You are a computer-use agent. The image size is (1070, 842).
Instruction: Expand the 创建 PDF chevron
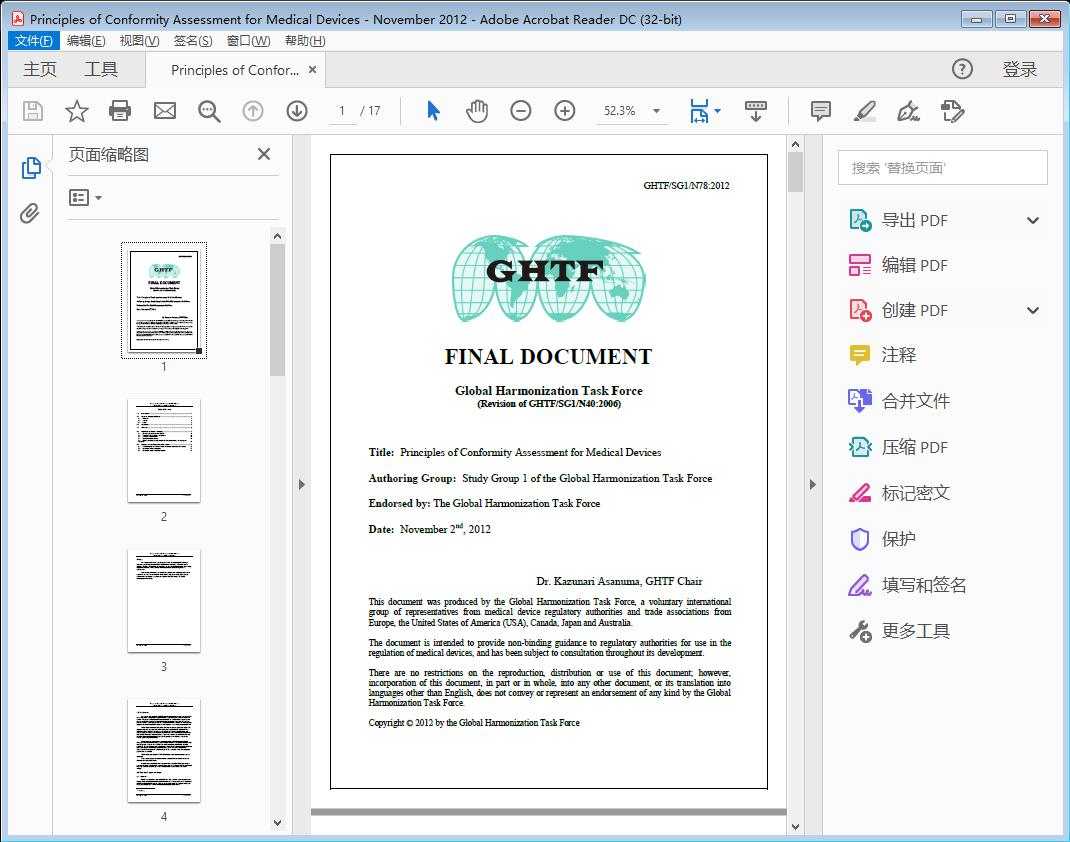1033,310
